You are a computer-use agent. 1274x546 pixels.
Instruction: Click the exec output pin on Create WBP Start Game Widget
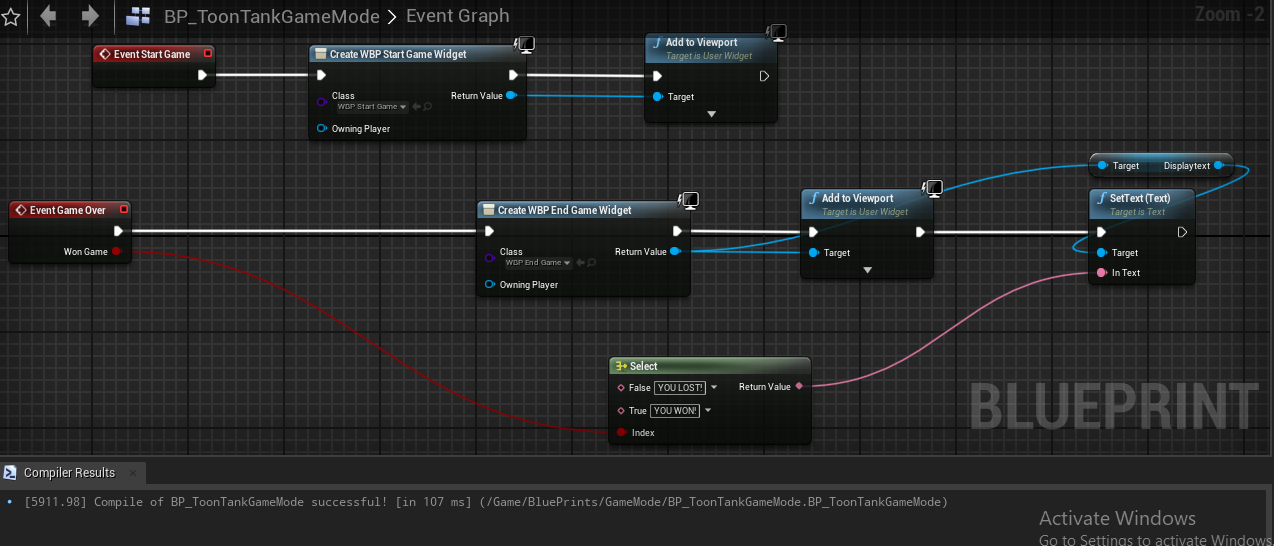coord(513,75)
